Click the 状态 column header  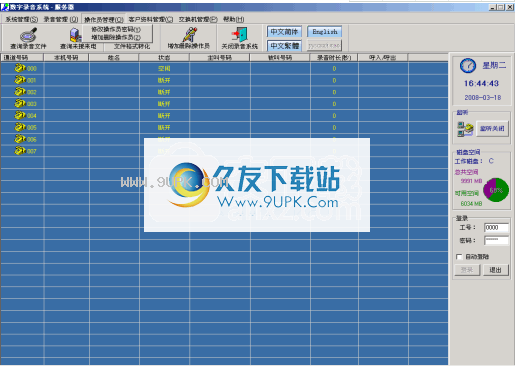point(164,58)
